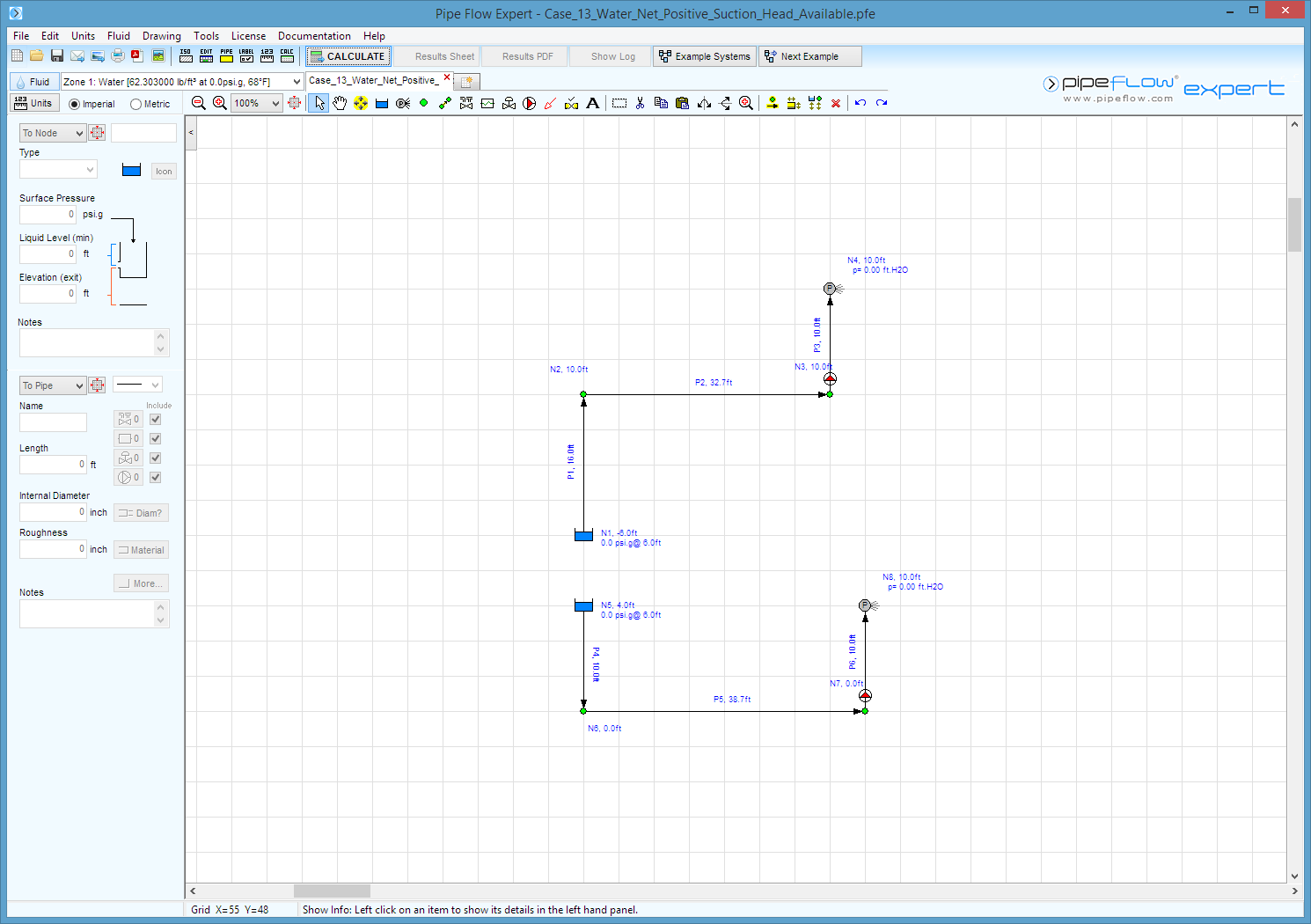Select the Add Demand Pressure tool
This screenshot has width=1311, height=924.
403,103
